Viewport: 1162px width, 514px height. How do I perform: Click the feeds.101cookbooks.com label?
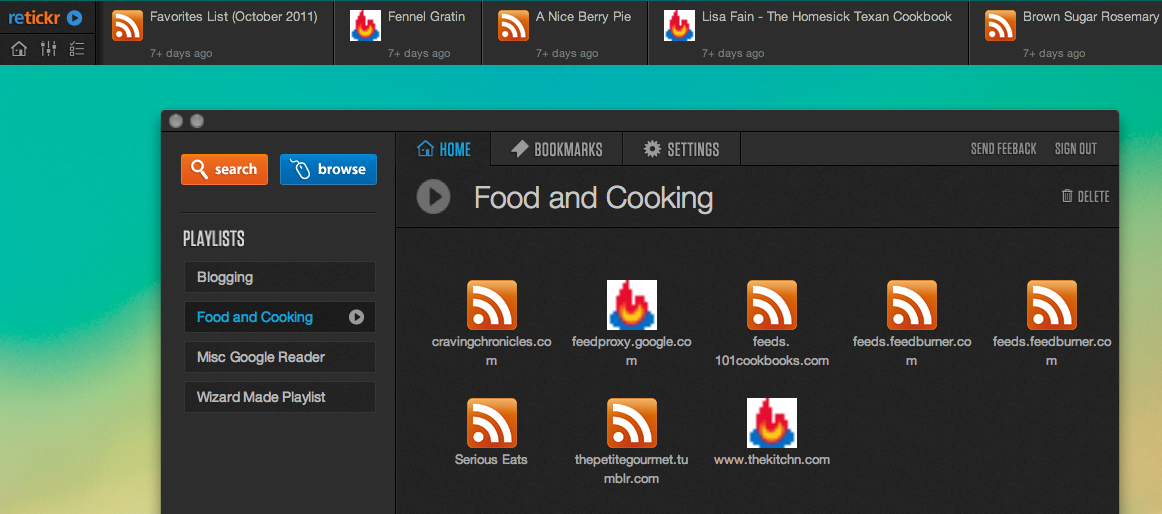pyautogui.click(x=771, y=351)
